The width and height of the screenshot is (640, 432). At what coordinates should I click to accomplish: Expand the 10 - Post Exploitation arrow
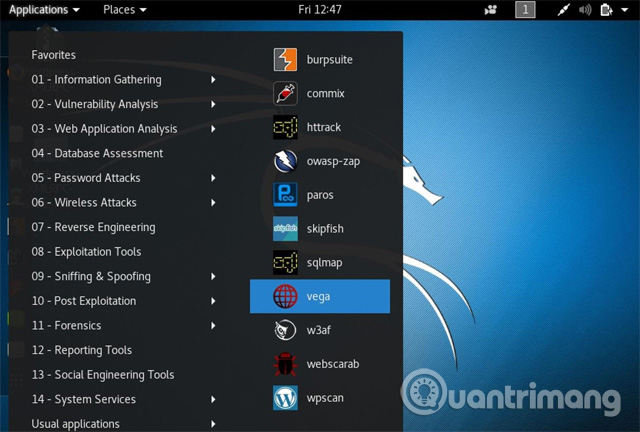[213, 301]
